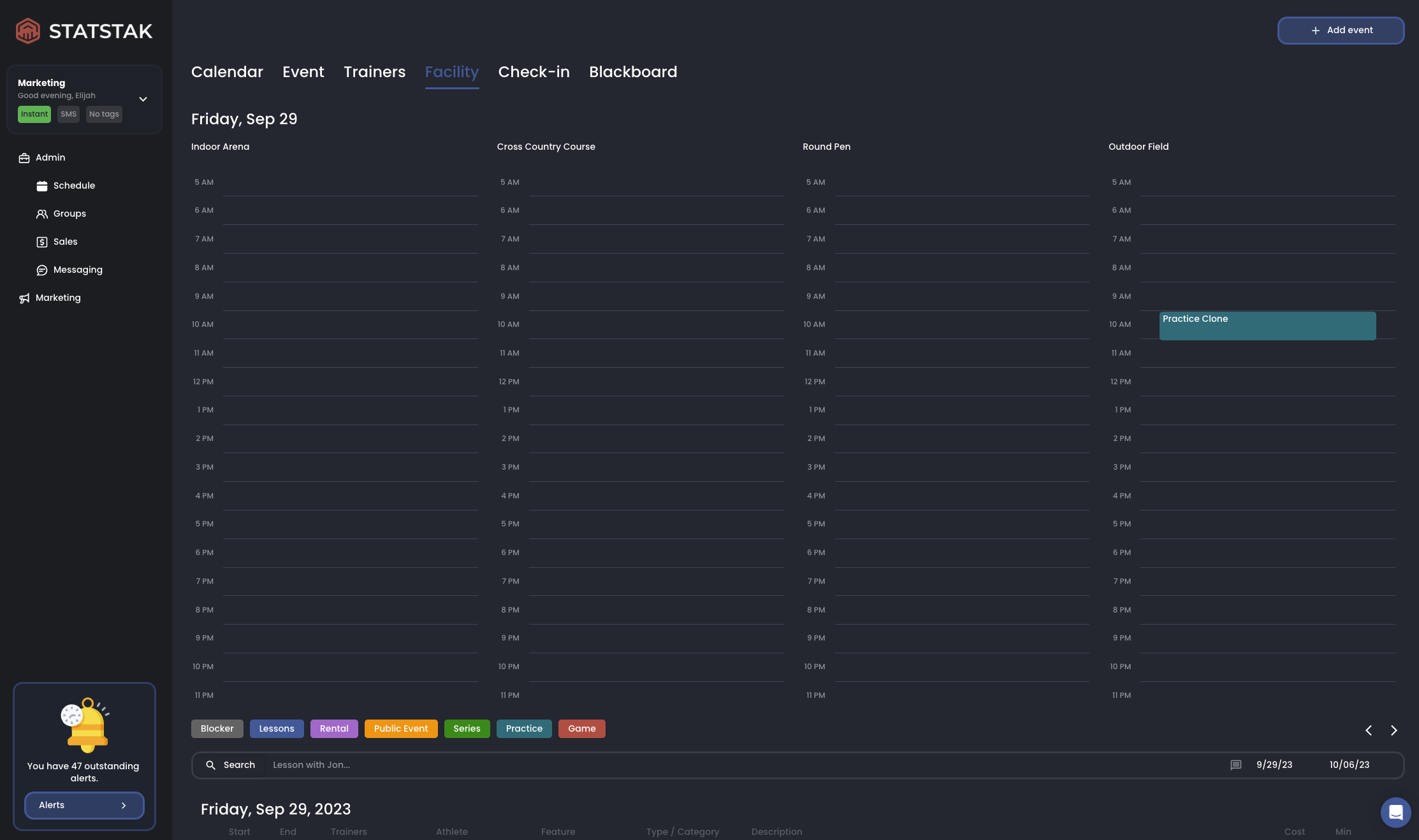
Task: Switch to the Check-in tab
Action: coord(534,72)
